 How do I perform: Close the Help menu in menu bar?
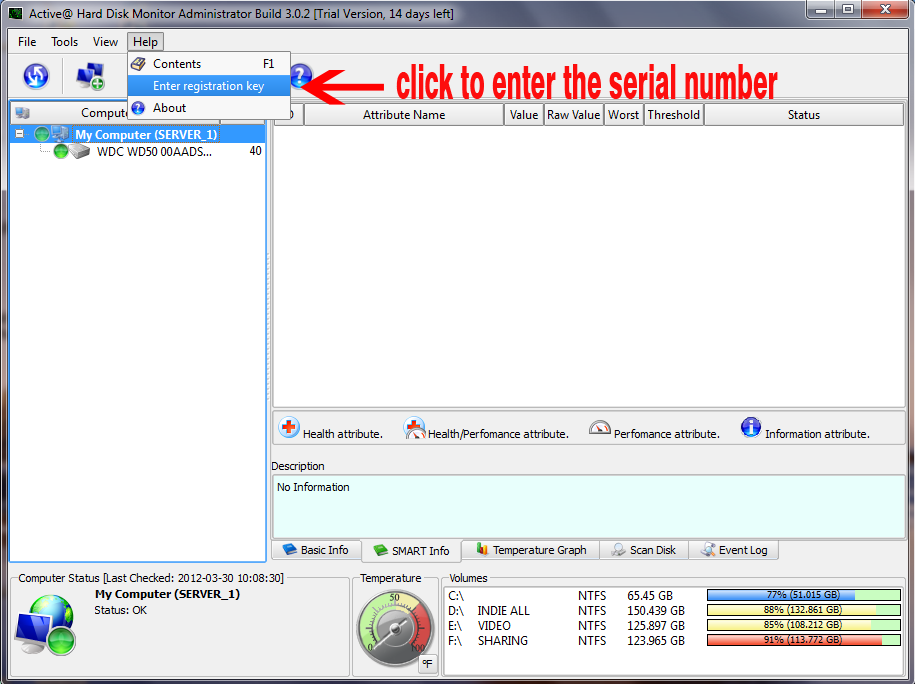[145, 42]
